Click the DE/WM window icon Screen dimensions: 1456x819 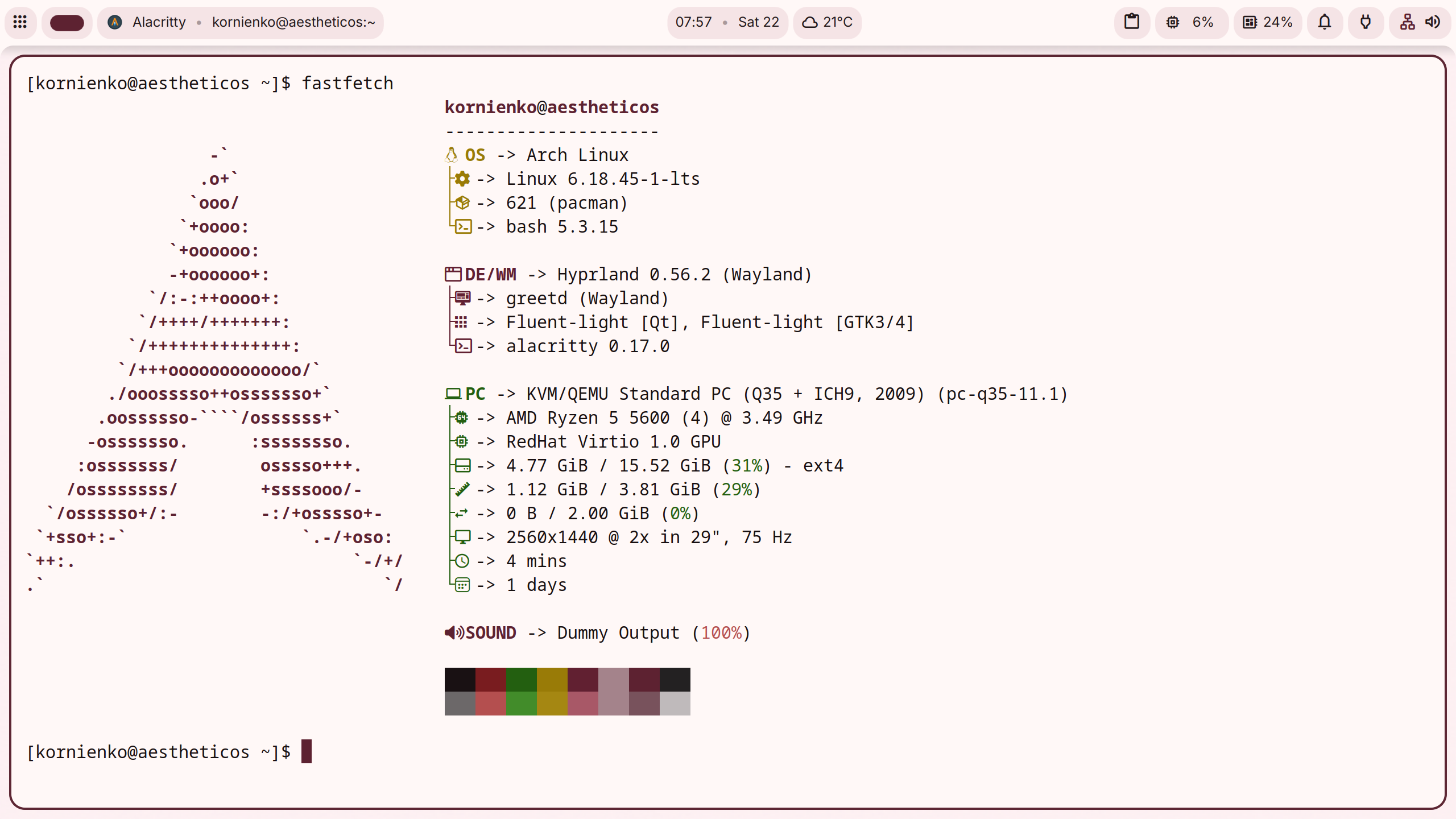point(453,274)
